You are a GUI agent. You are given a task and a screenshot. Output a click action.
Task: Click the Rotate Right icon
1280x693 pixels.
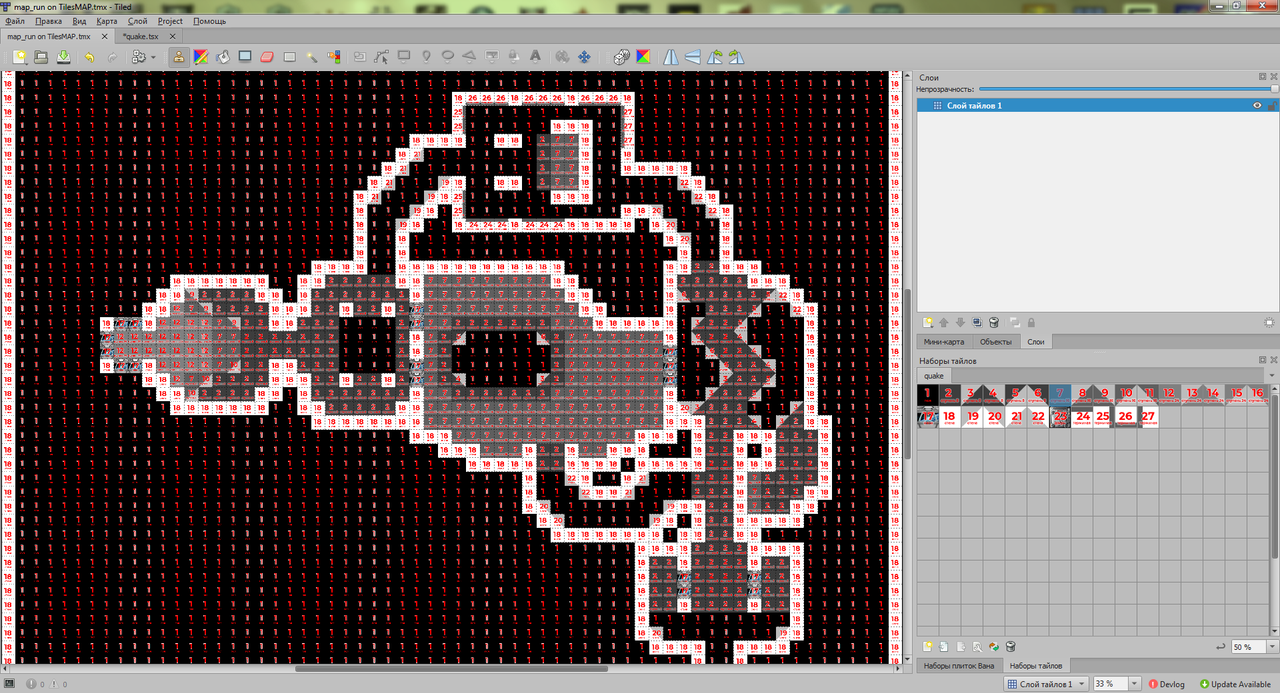pyautogui.click(x=738, y=57)
